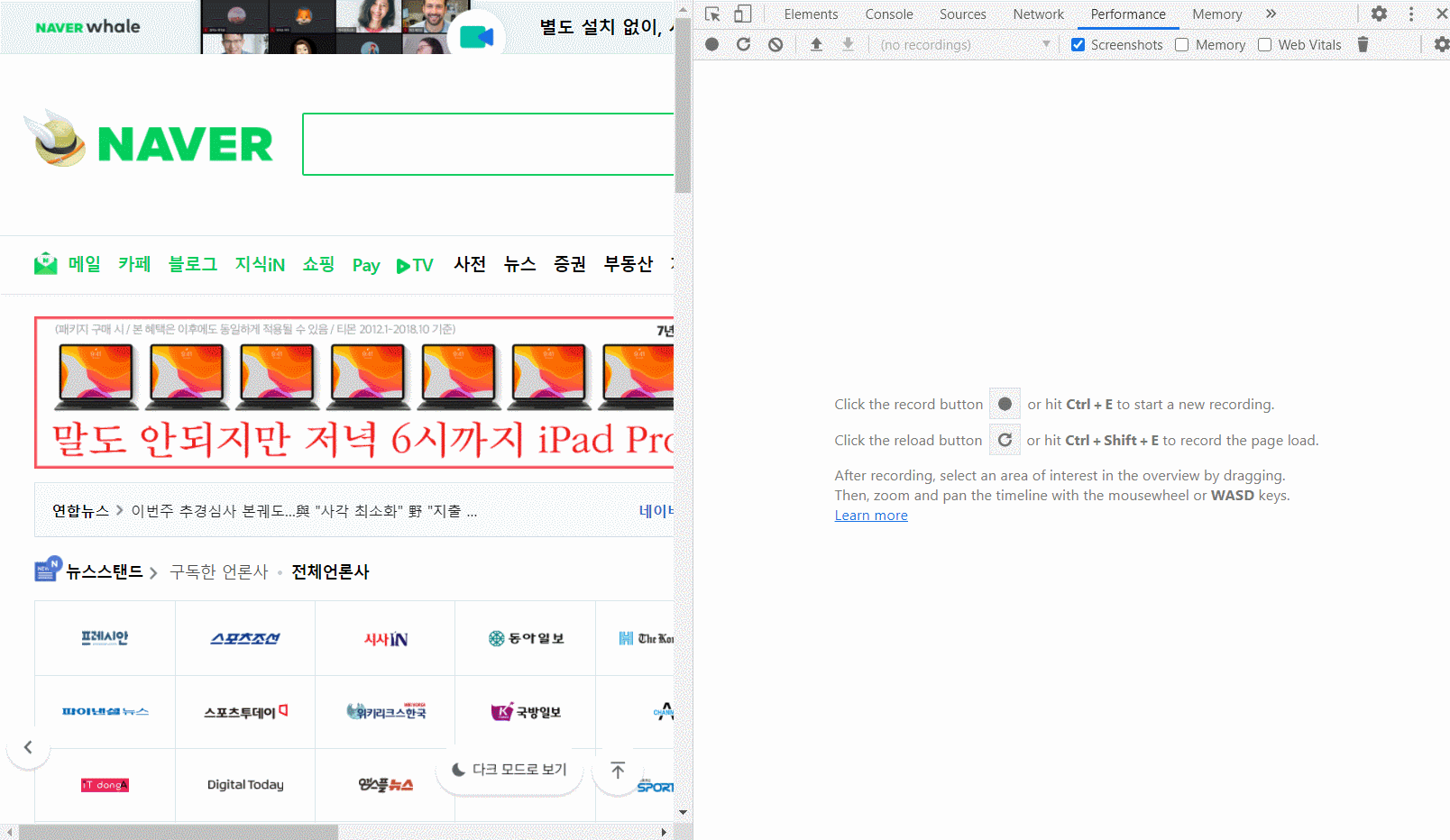Open the 지식iN link

(x=260, y=264)
